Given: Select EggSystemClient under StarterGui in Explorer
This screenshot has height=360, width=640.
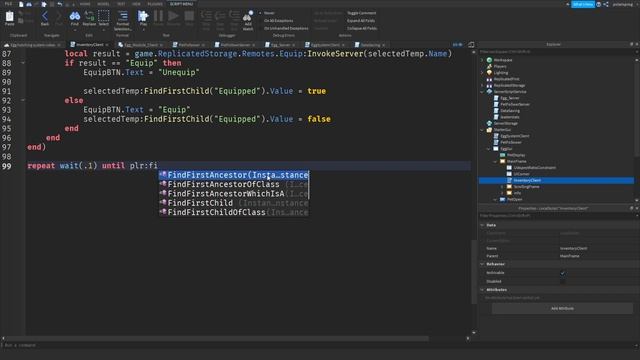Looking at the screenshot, I should [515, 136].
